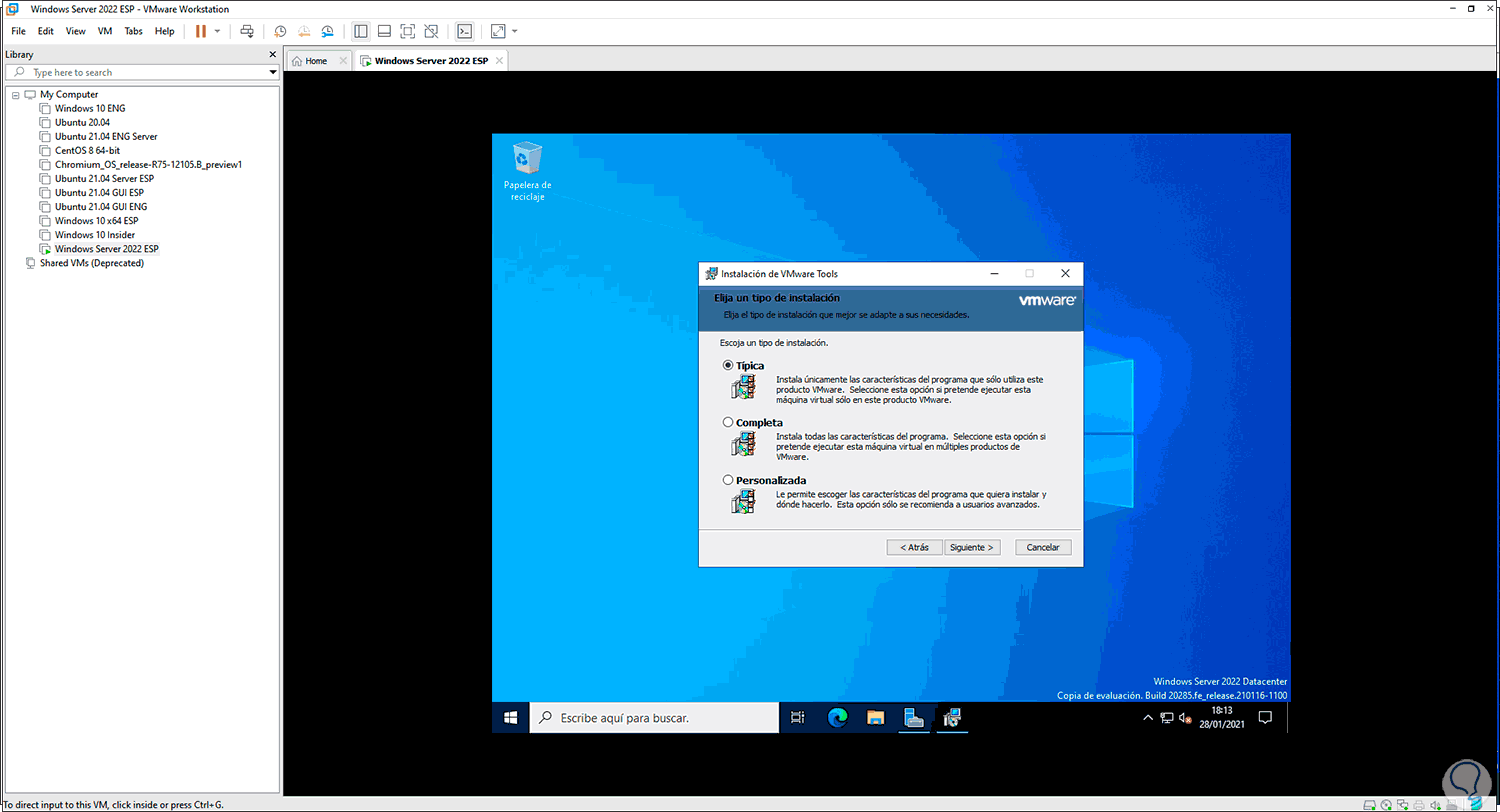Select Ubuntu 20.04 in the library
Screen dimensions: 1500x812
82,122
